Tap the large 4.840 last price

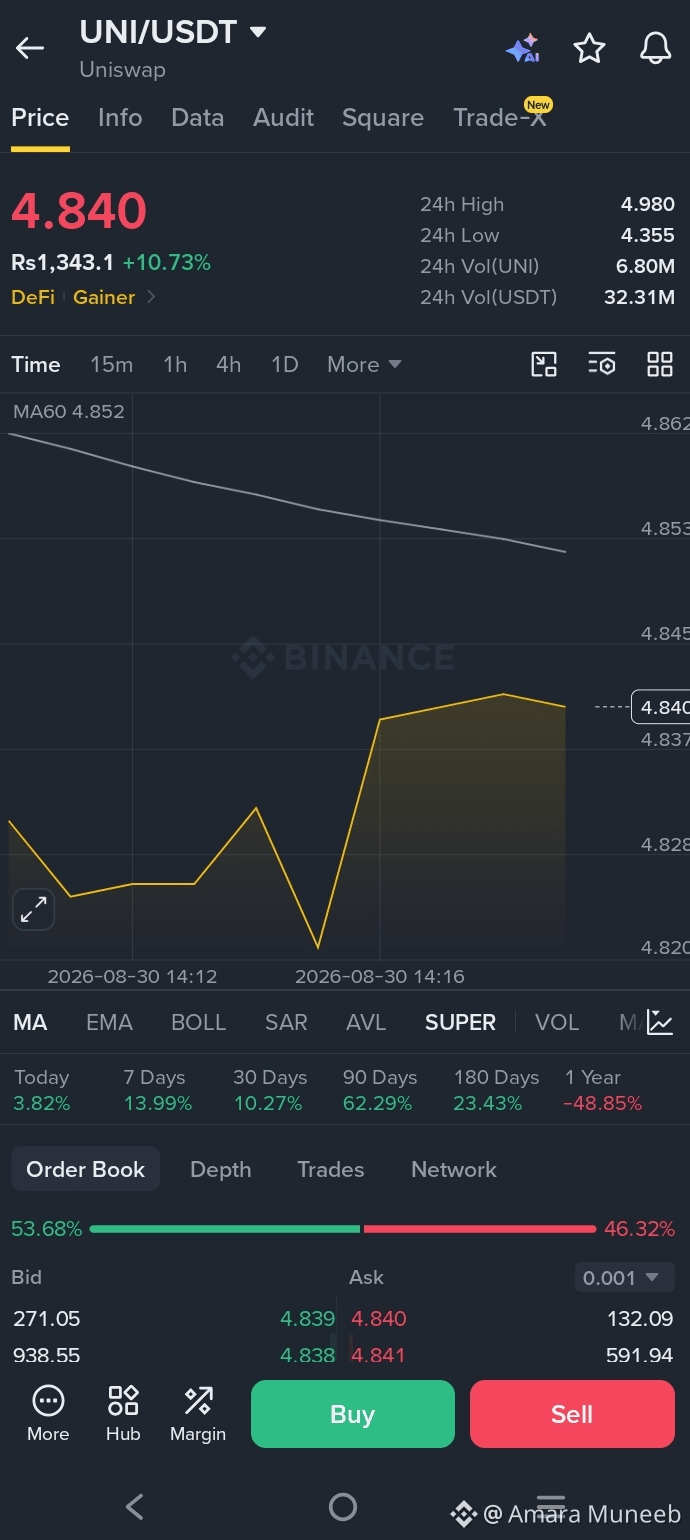[79, 211]
